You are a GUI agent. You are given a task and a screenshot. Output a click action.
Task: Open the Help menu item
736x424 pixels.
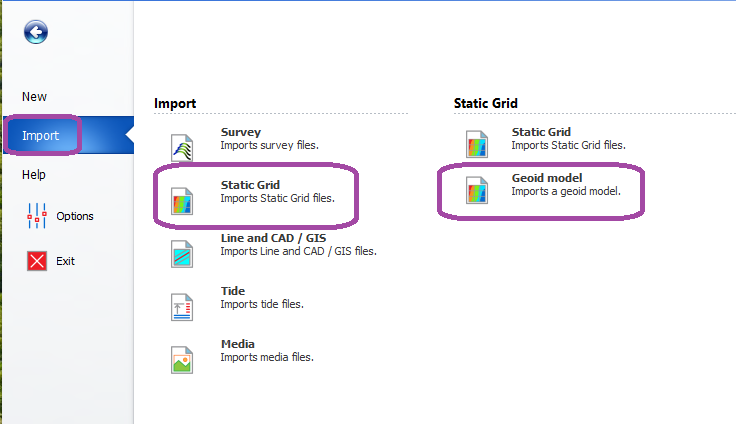point(34,174)
